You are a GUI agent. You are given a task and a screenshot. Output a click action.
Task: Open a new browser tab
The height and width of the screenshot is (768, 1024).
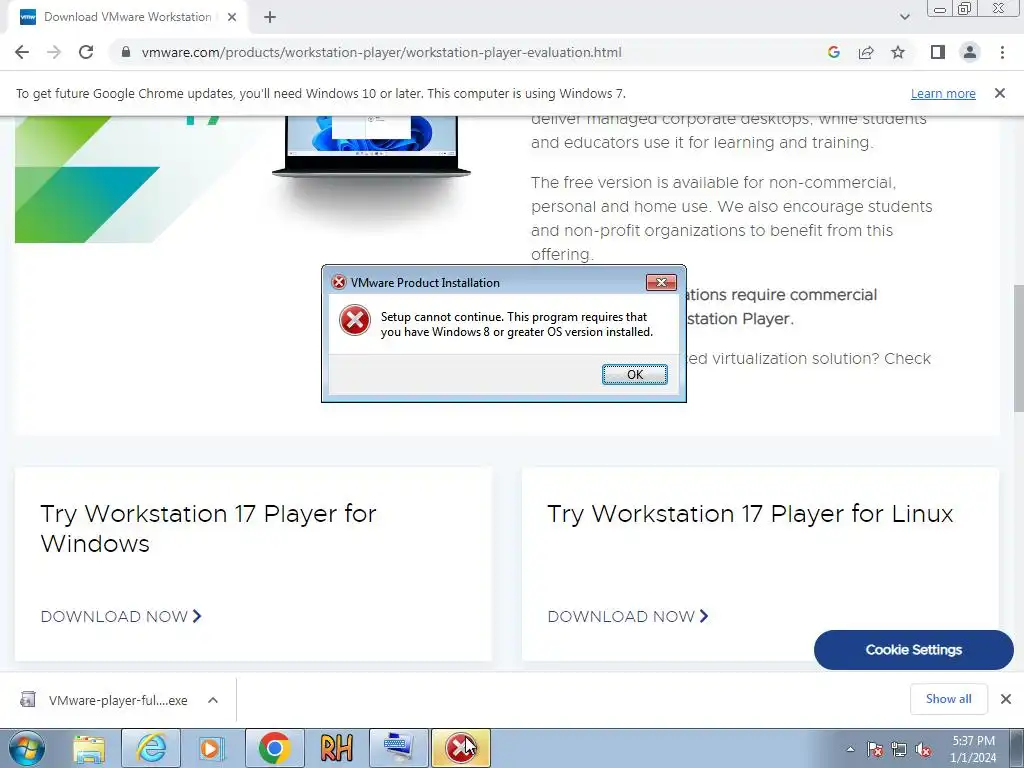pyautogui.click(x=270, y=17)
